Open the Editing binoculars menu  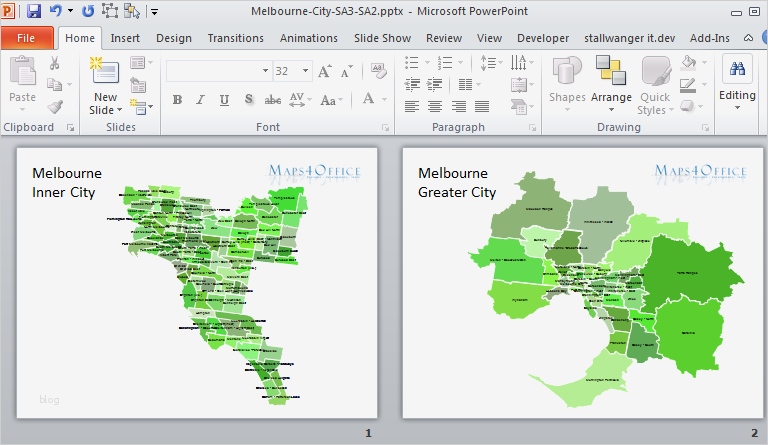coord(737,81)
